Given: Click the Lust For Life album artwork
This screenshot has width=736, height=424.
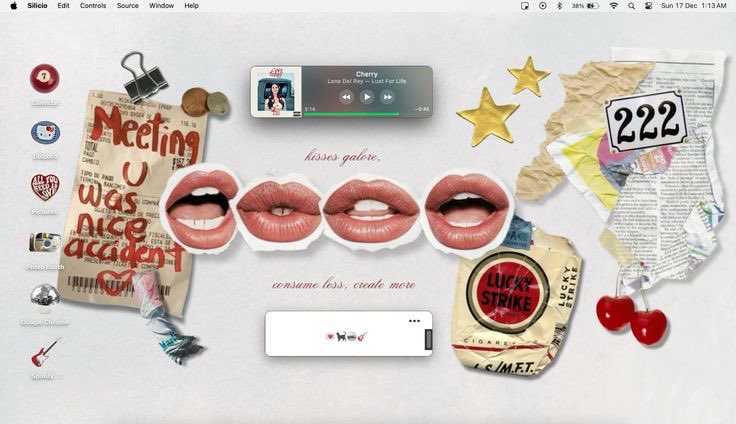Looking at the screenshot, I should (x=276, y=92).
